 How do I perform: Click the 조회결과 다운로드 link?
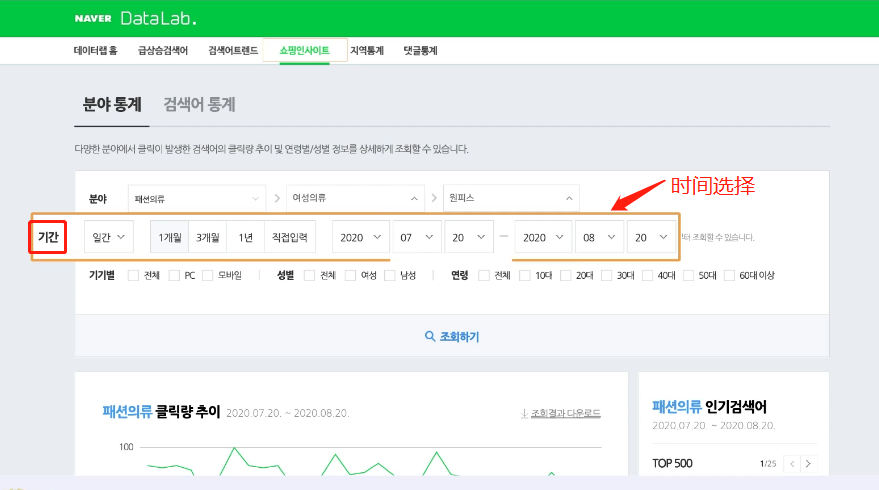pyautogui.click(x=566, y=413)
